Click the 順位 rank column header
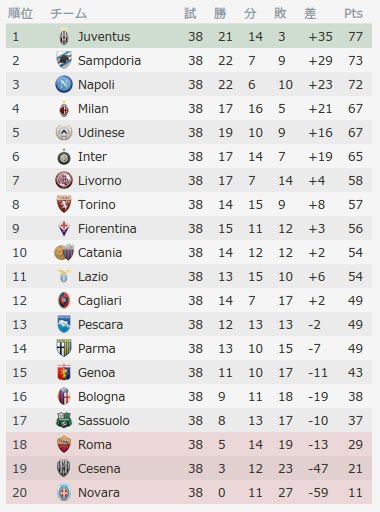Viewport: 380px width, 512px height. click(20, 13)
